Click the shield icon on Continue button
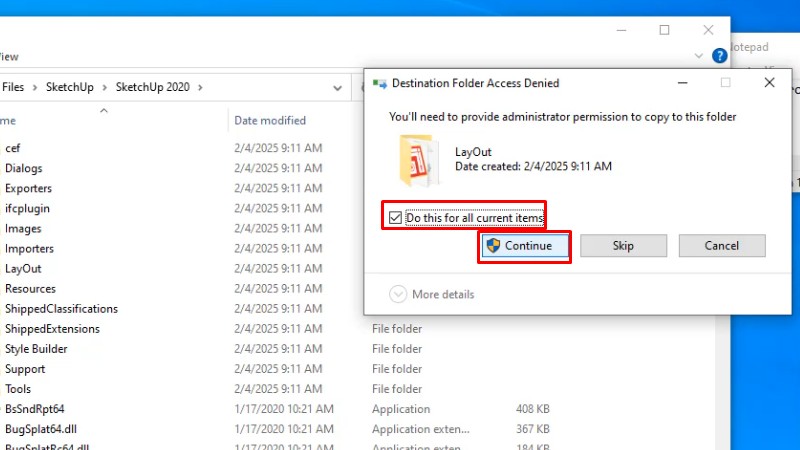Viewport: 800px width, 450px height. [x=493, y=245]
